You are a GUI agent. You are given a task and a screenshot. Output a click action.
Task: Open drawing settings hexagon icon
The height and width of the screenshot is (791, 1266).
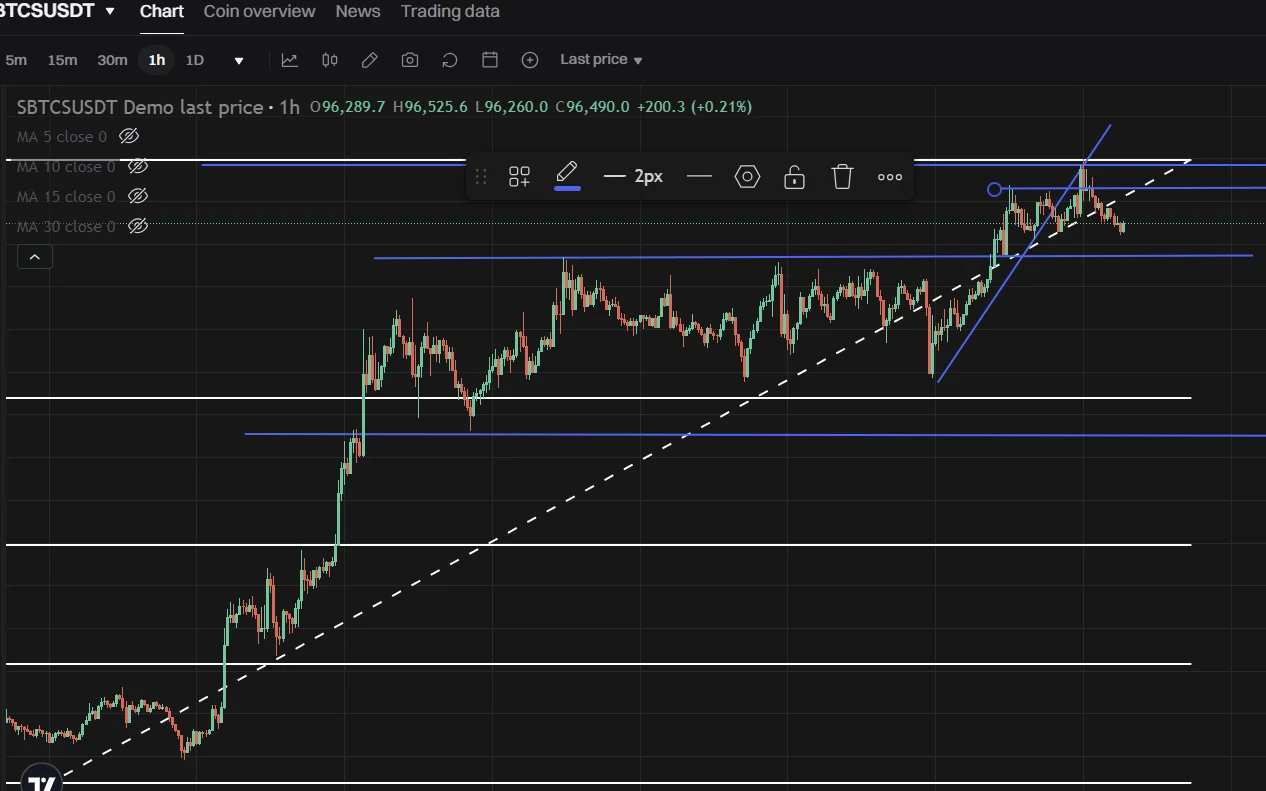coord(747,177)
